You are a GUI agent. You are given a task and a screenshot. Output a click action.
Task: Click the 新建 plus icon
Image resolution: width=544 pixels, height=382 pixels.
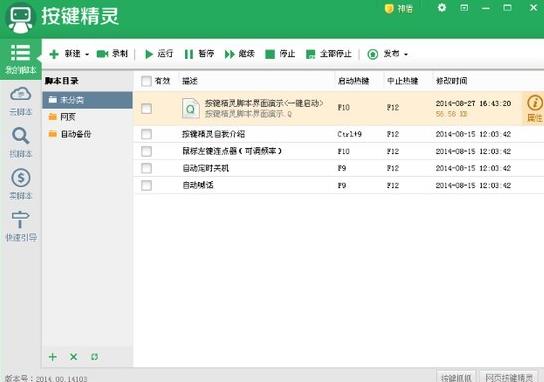(x=54, y=54)
